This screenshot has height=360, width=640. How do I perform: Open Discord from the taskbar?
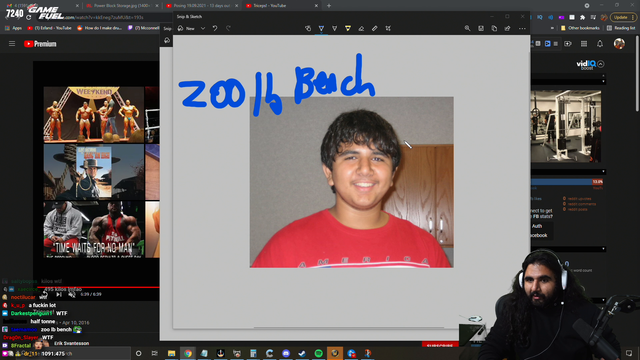286,353
